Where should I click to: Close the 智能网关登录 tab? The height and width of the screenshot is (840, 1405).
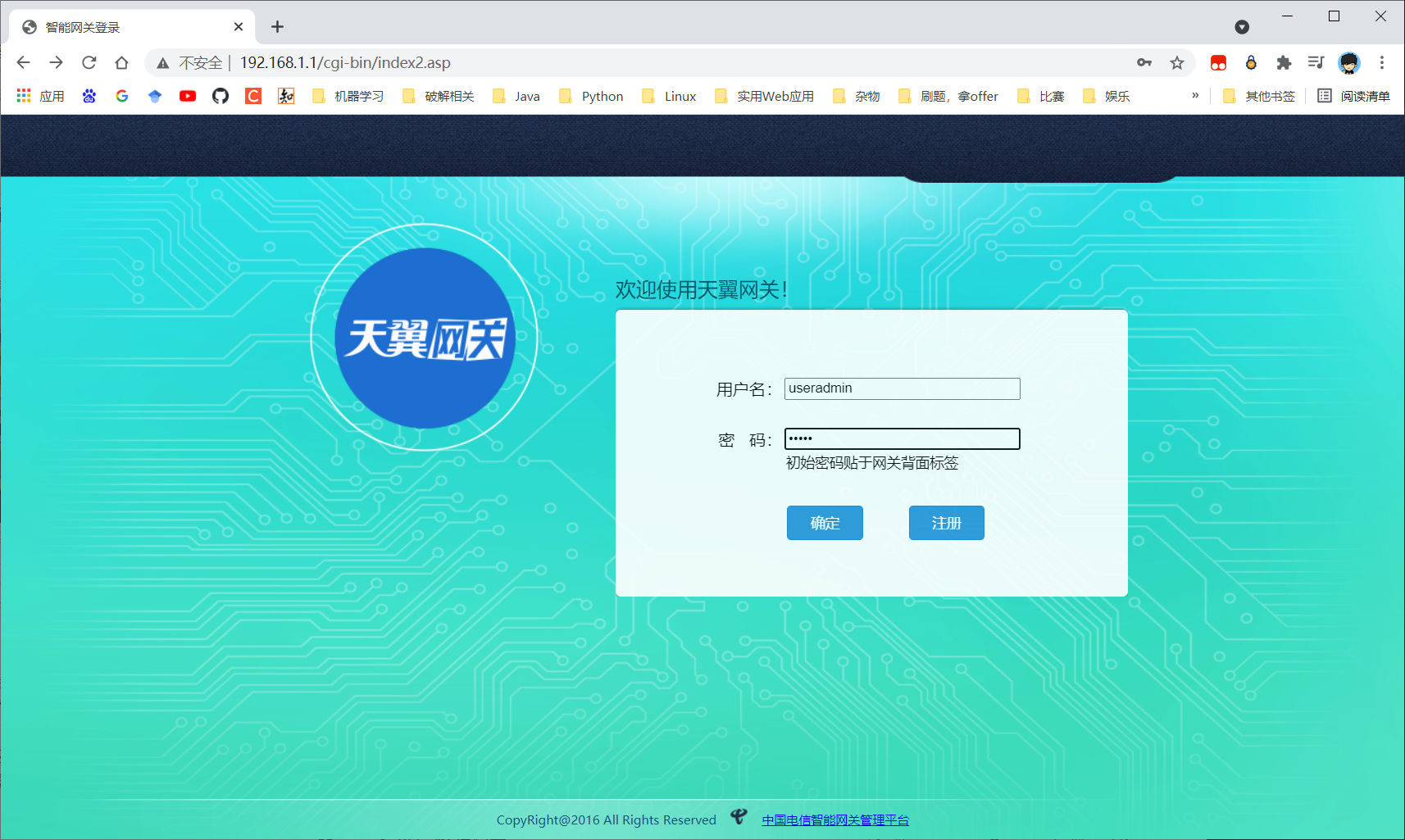click(239, 27)
